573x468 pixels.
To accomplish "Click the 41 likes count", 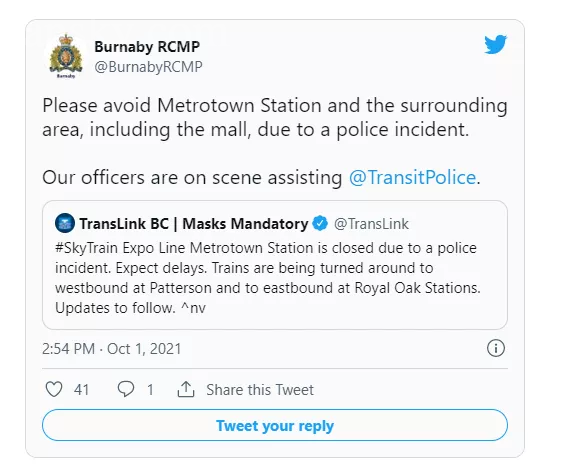I will click(x=81, y=390).
